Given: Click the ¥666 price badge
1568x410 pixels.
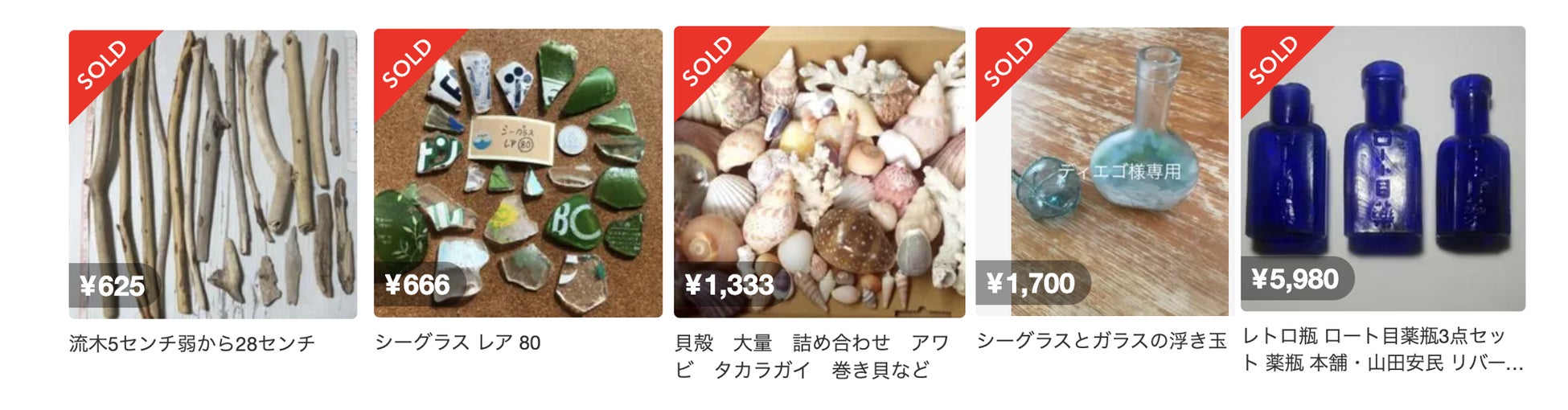Looking at the screenshot, I should coord(419,284).
